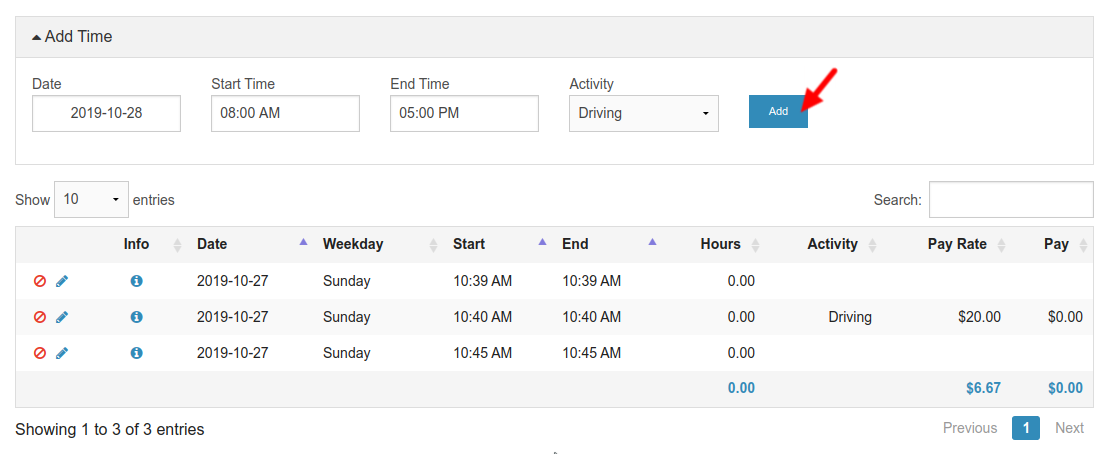Click delete icon for the 10:39 AM entry
Viewport: 1108px width, 454px height.
point(40,281)
